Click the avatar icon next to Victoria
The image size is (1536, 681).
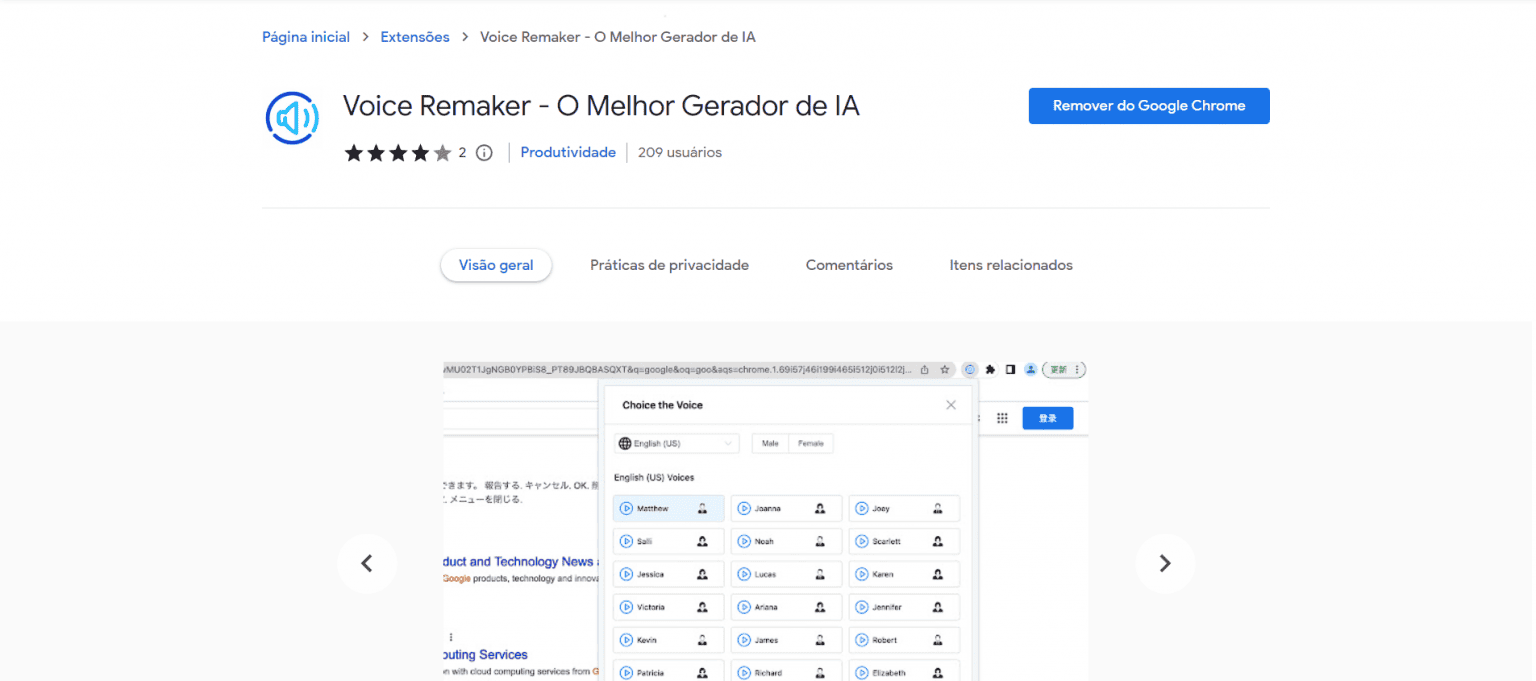703,607
